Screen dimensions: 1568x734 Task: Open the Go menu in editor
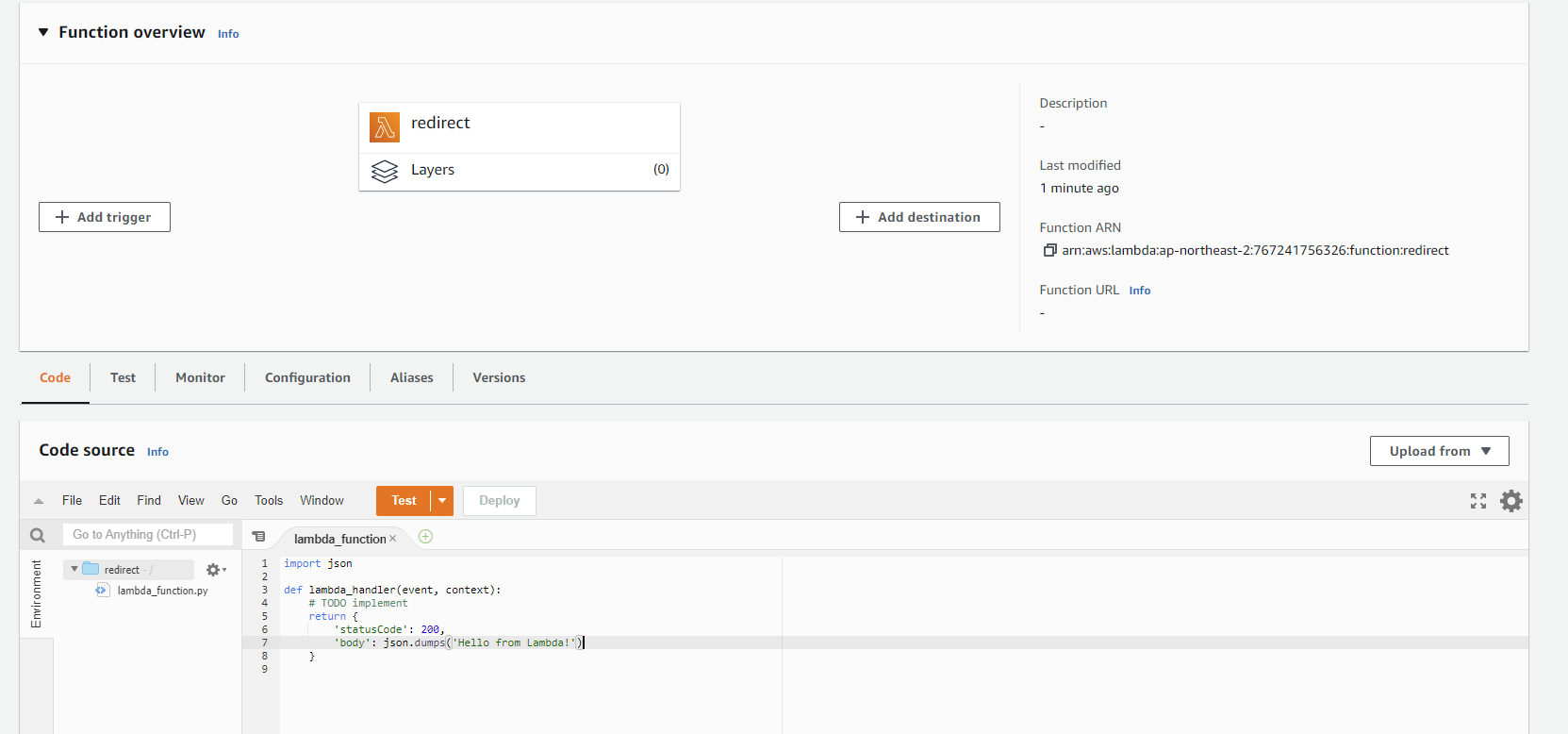(x=229, y=501)
